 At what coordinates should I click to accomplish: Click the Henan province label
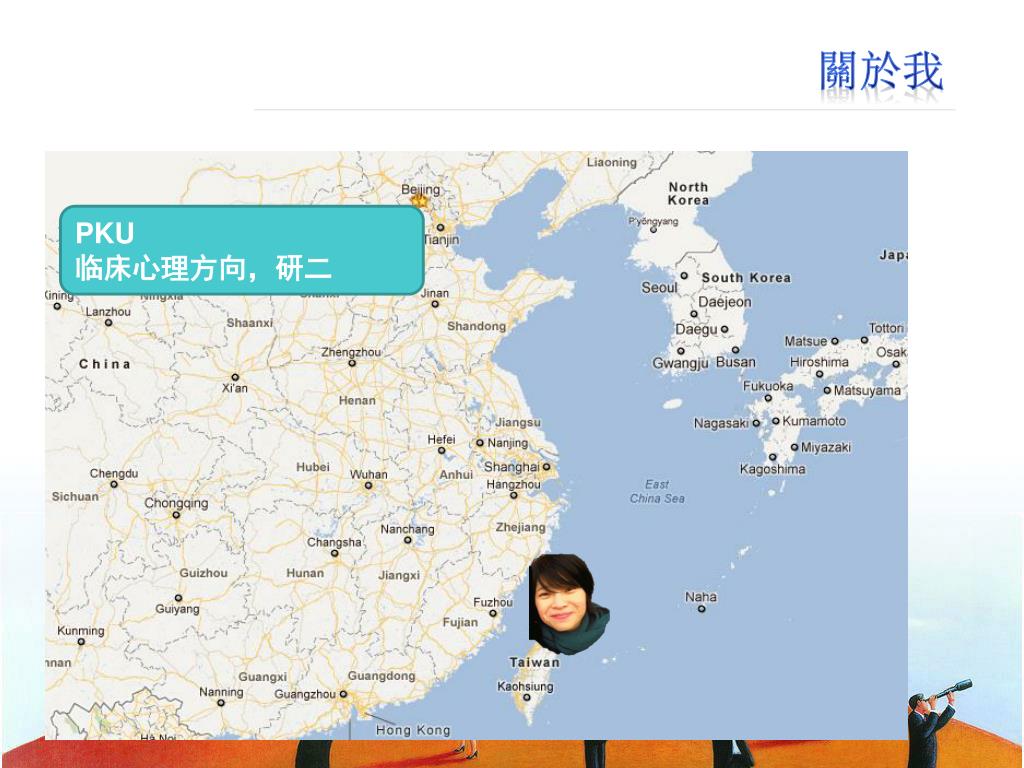click(x=357, y=400)
